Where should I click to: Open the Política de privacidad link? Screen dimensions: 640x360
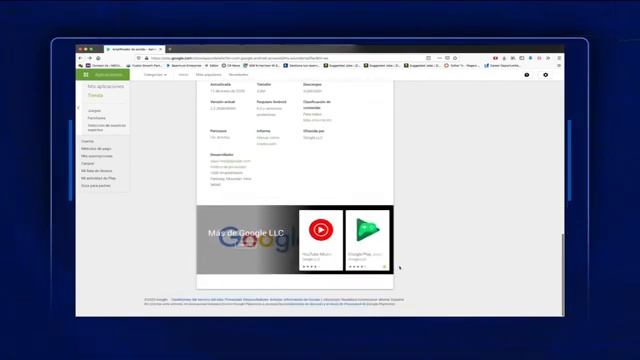click(x=228, y=167)
